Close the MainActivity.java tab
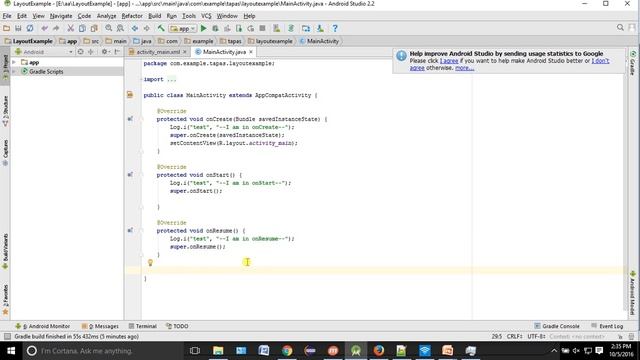Screen dimensions: 640x360 coord(251,52)
